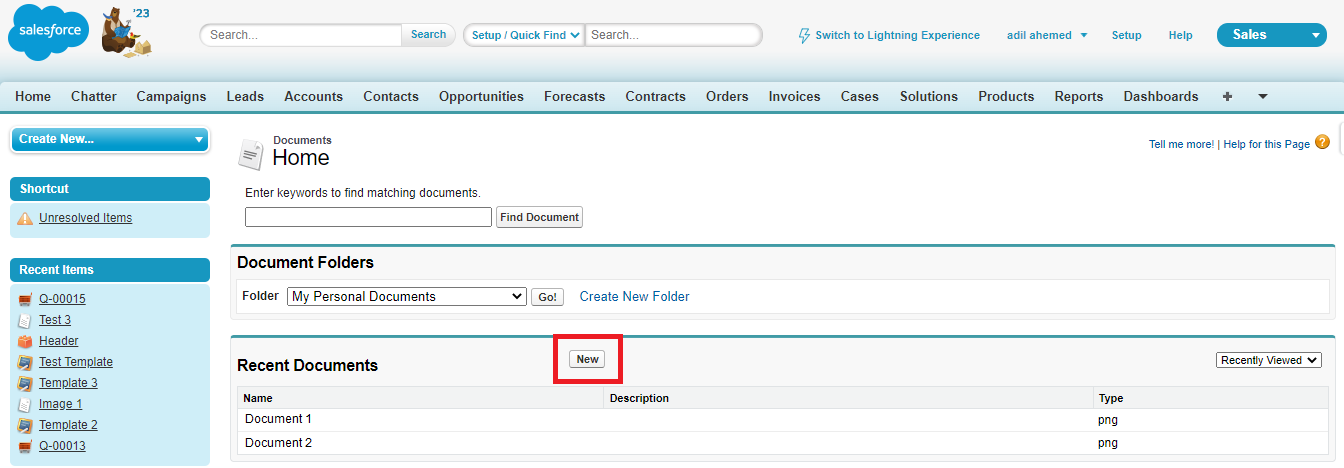Click the template icon next to Template 2

pyautogui.click(x=25, y=425)
